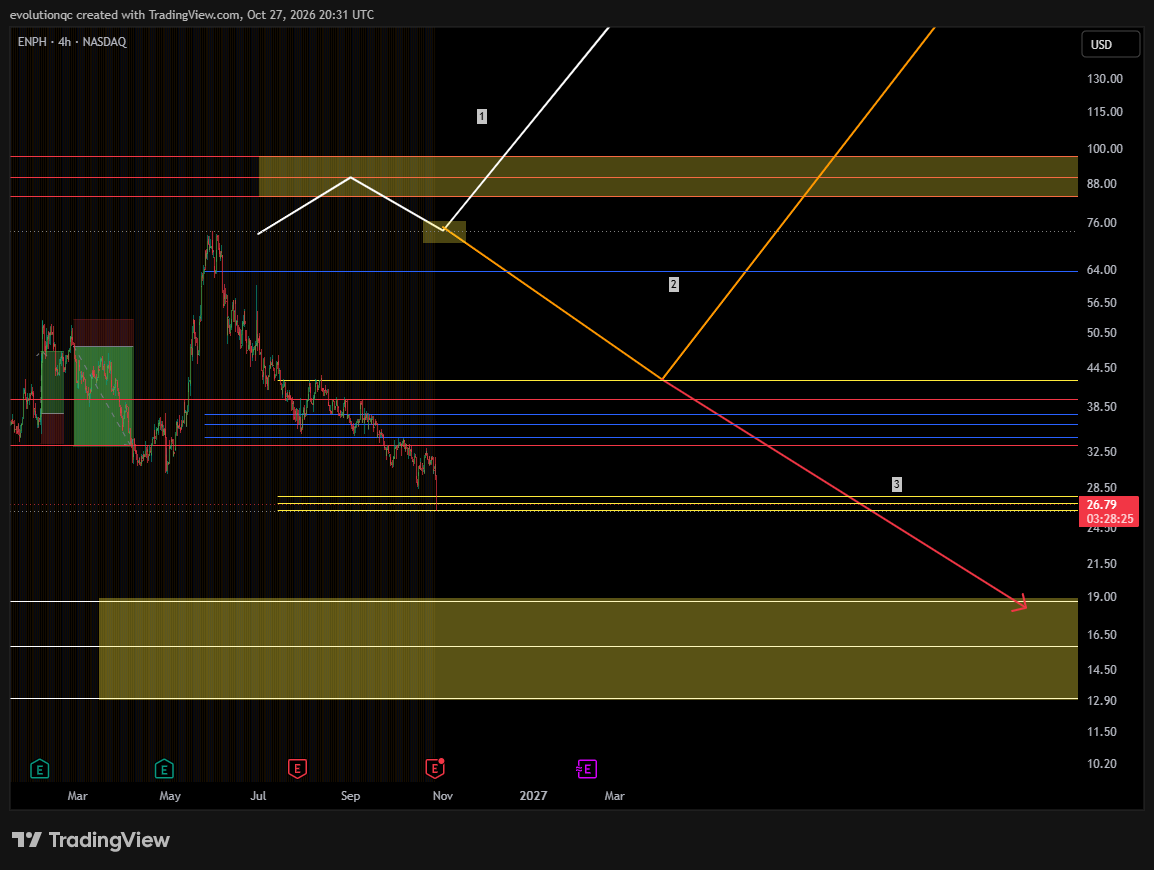Select the small yellow rectangle near 76.00
1154x870 pixels.
445,232
